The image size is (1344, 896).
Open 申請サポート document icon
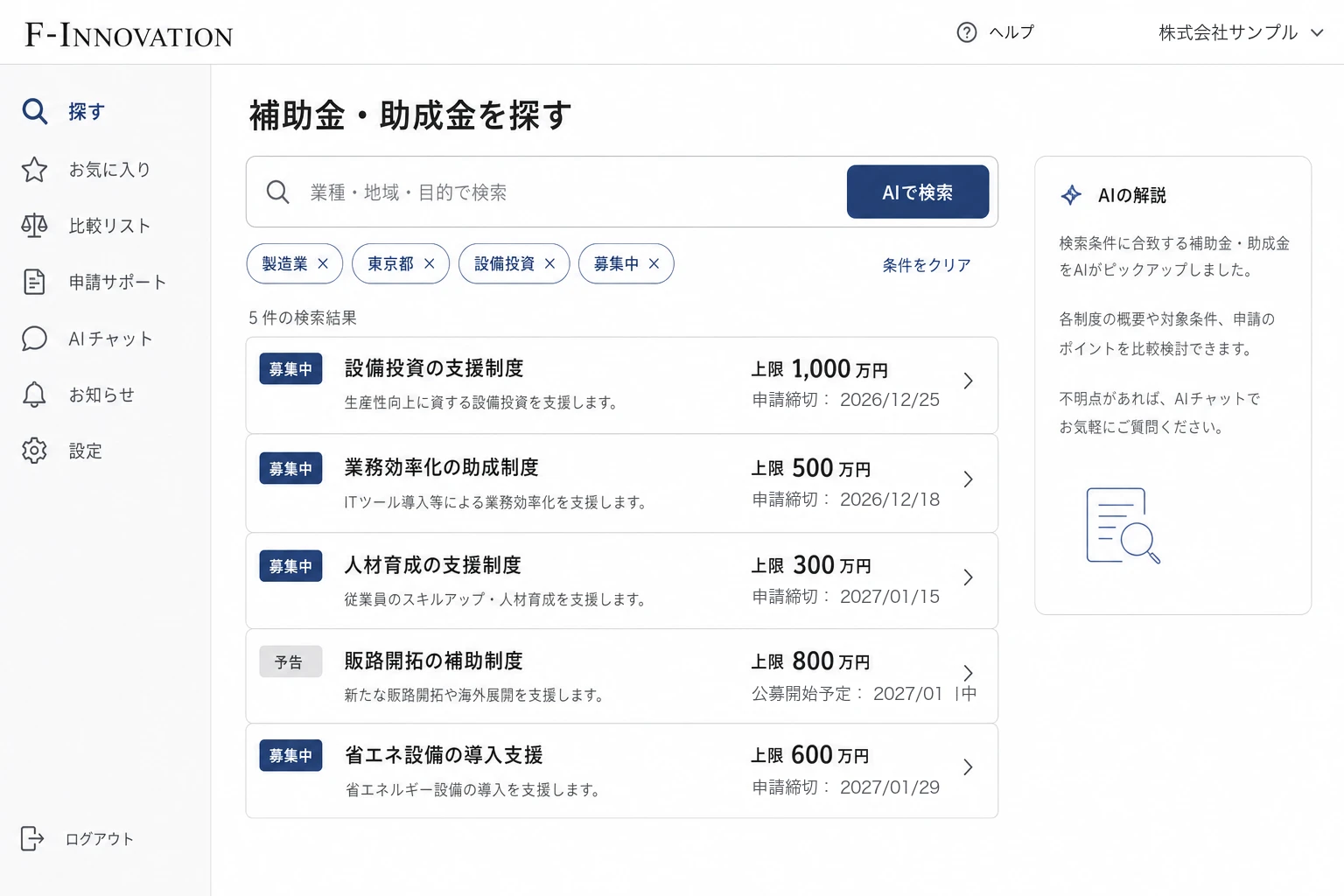(34, 282)
